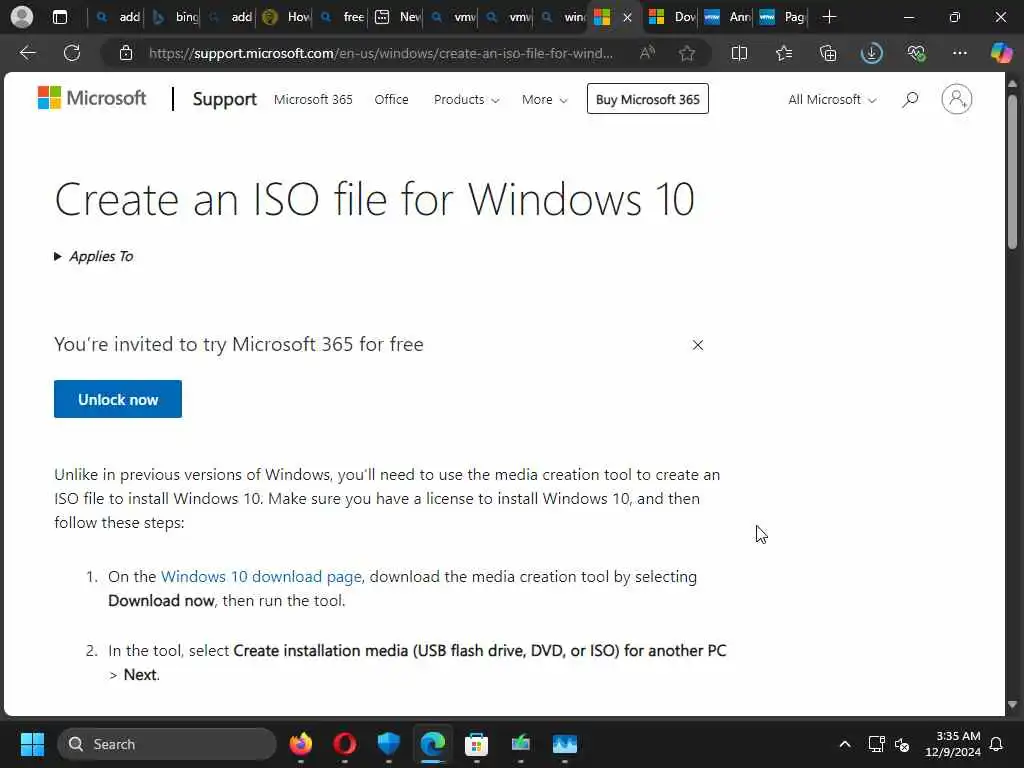Open Edge Settings and more menu
The height and width of the screenshot is (768, 1024).
coord(959,53)
